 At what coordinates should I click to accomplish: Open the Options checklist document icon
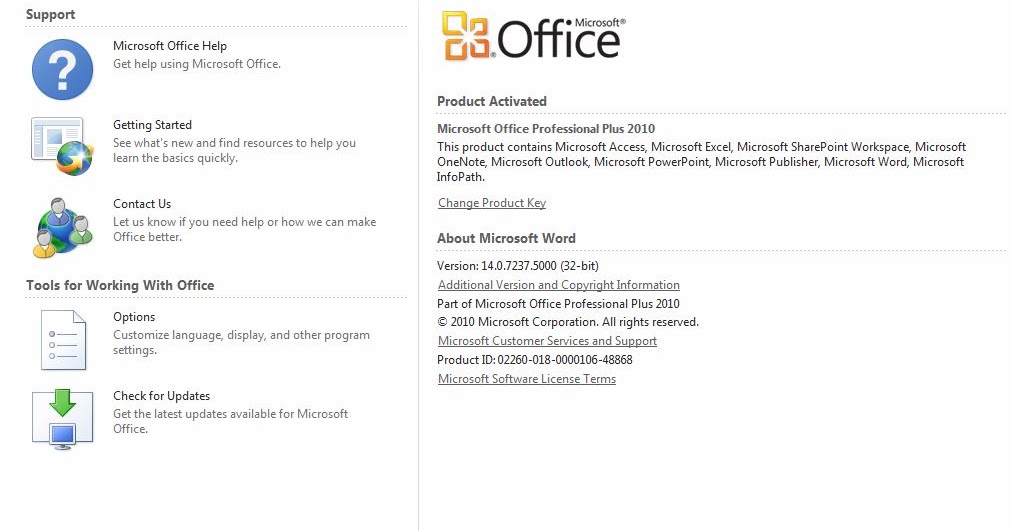point(62,339)
